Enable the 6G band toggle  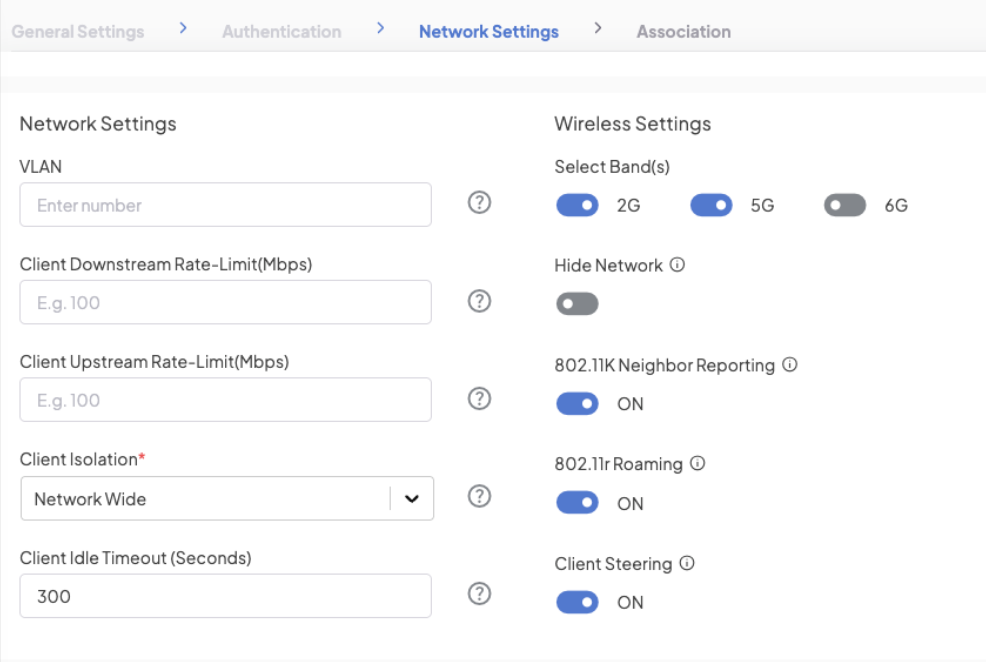[x=845, y=206]
